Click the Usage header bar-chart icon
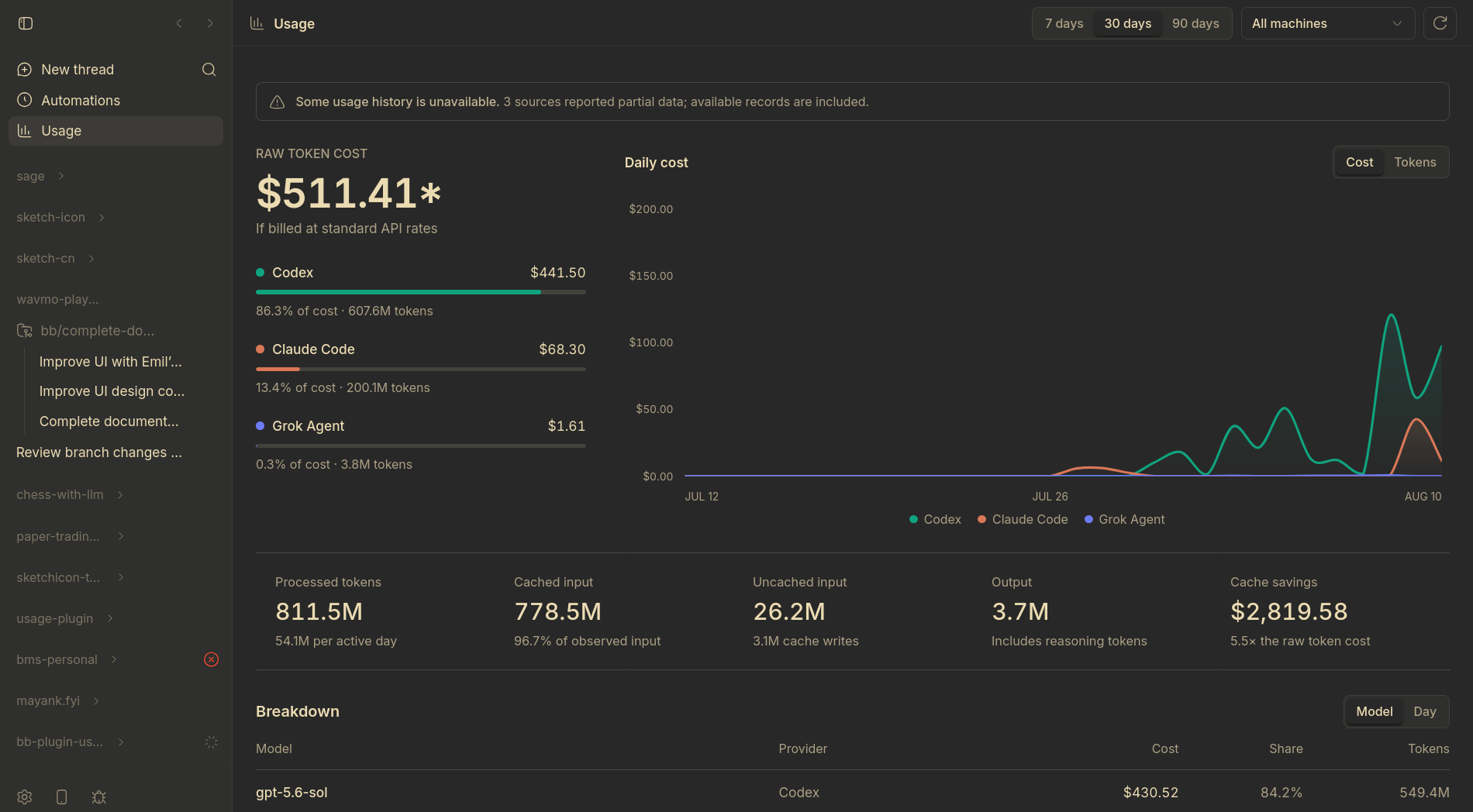The image size is (1473, 812). point(257,23)
